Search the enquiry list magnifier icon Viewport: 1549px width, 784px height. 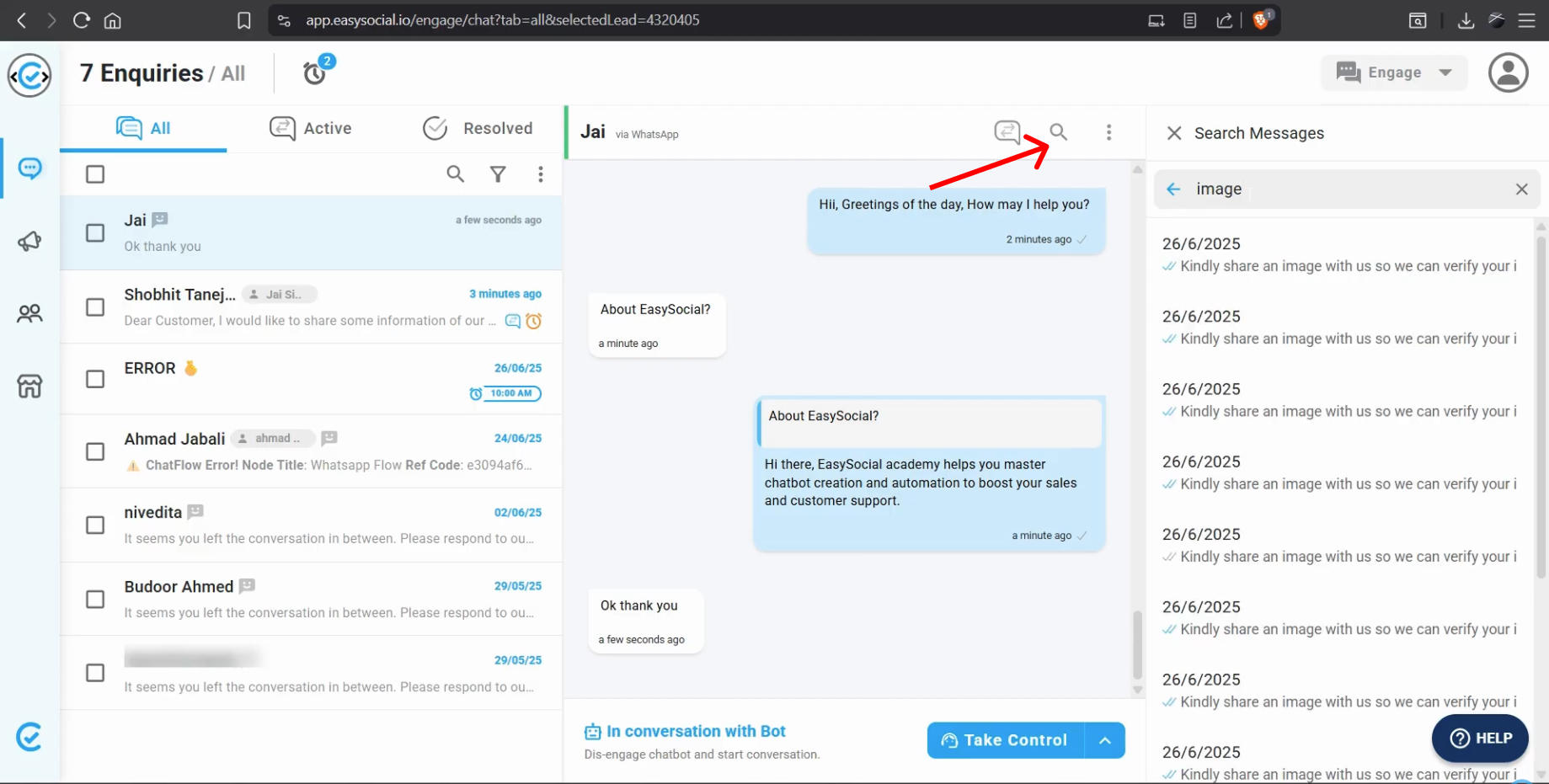click(x=455, y=174)
